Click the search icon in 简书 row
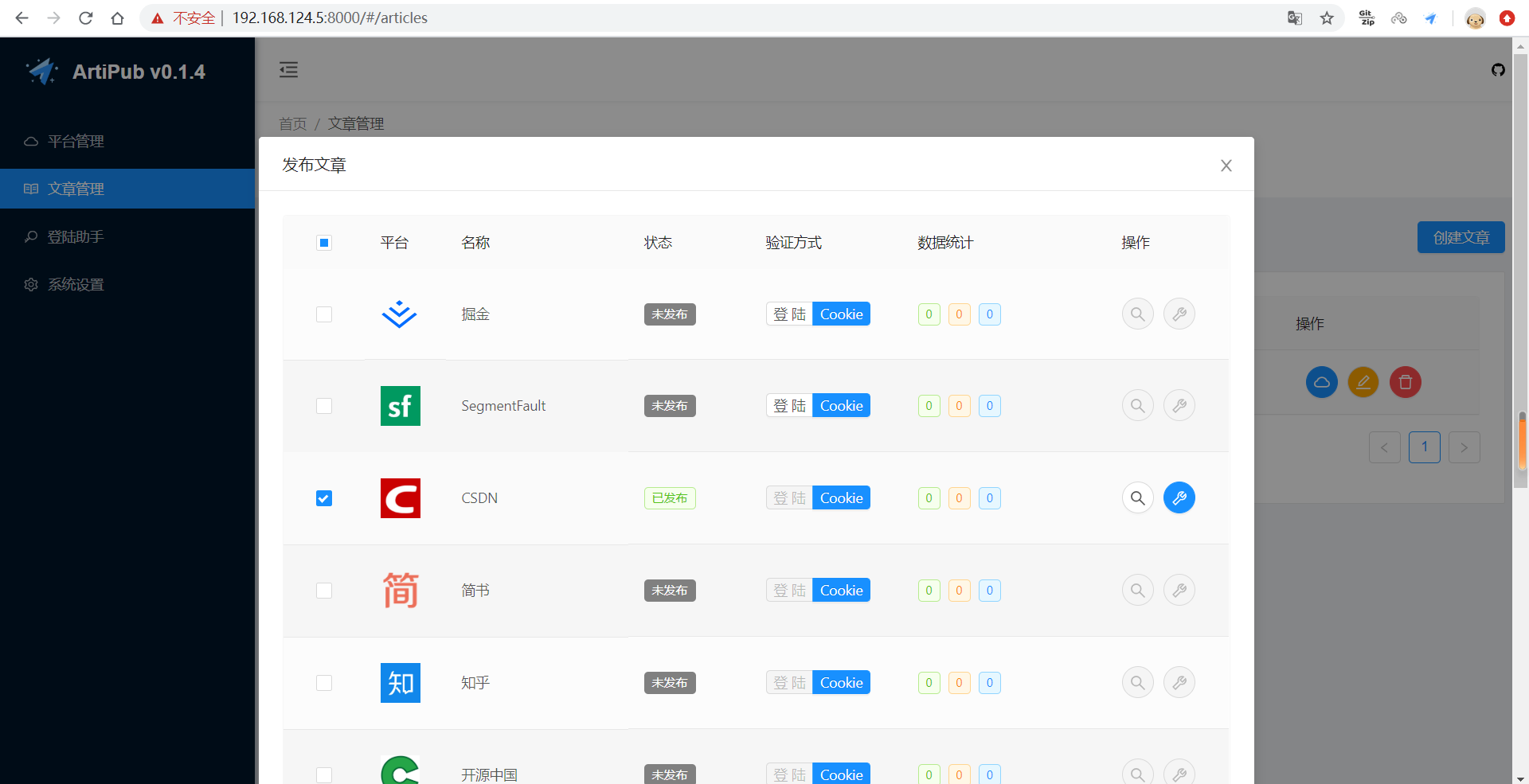The width and height of the screenshot is (1529, 784). click(x=1138, y=591)
